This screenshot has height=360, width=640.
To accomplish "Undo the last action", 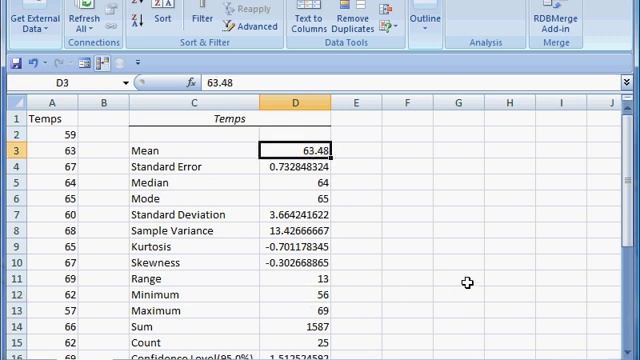I will [33, 63].
